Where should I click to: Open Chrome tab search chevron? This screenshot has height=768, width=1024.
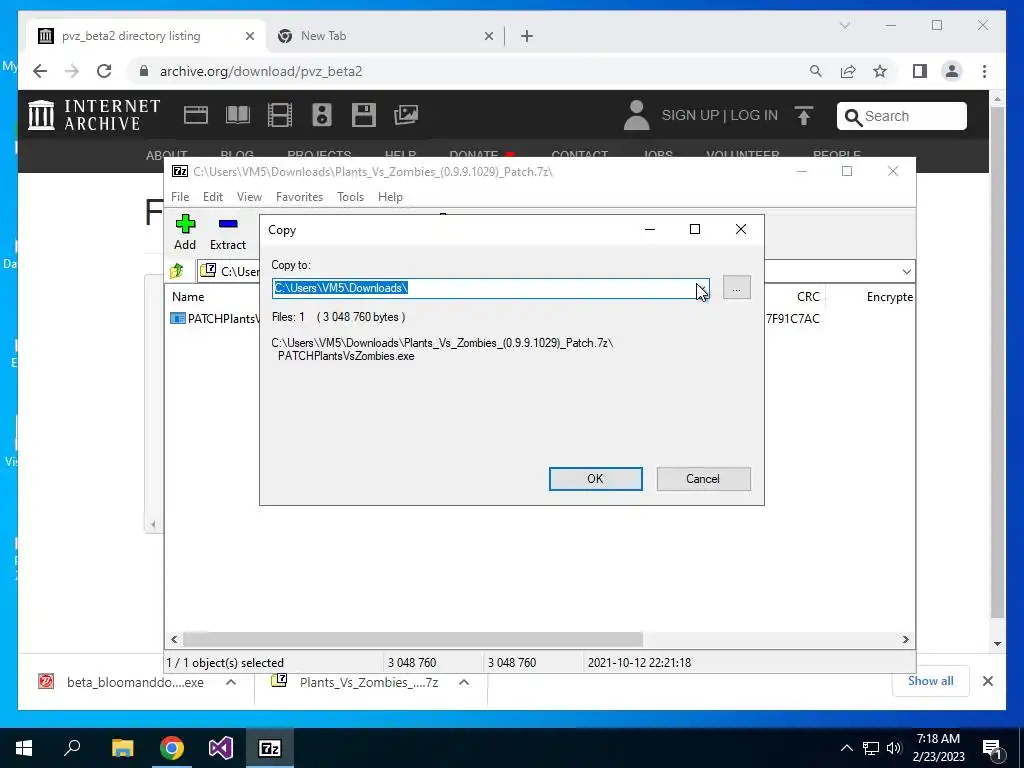point(845,25)
